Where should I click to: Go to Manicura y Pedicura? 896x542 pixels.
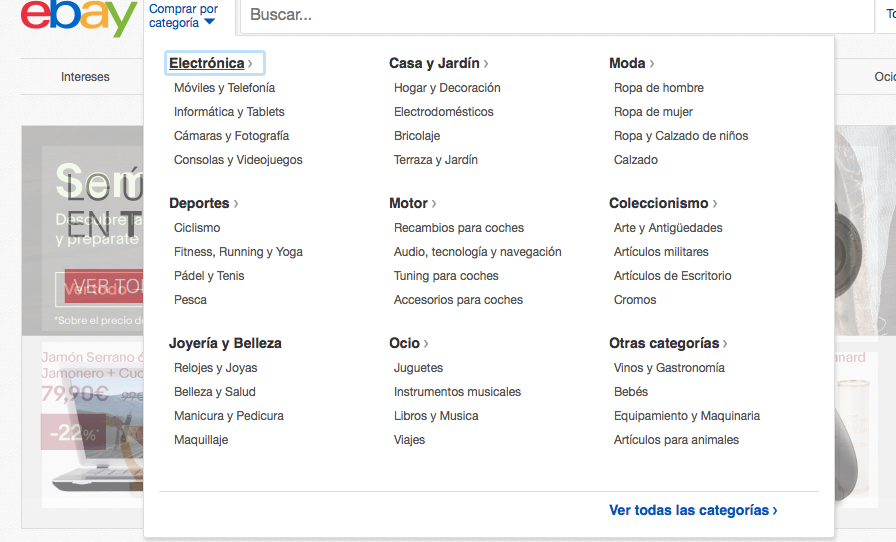(x=229, y=416)
